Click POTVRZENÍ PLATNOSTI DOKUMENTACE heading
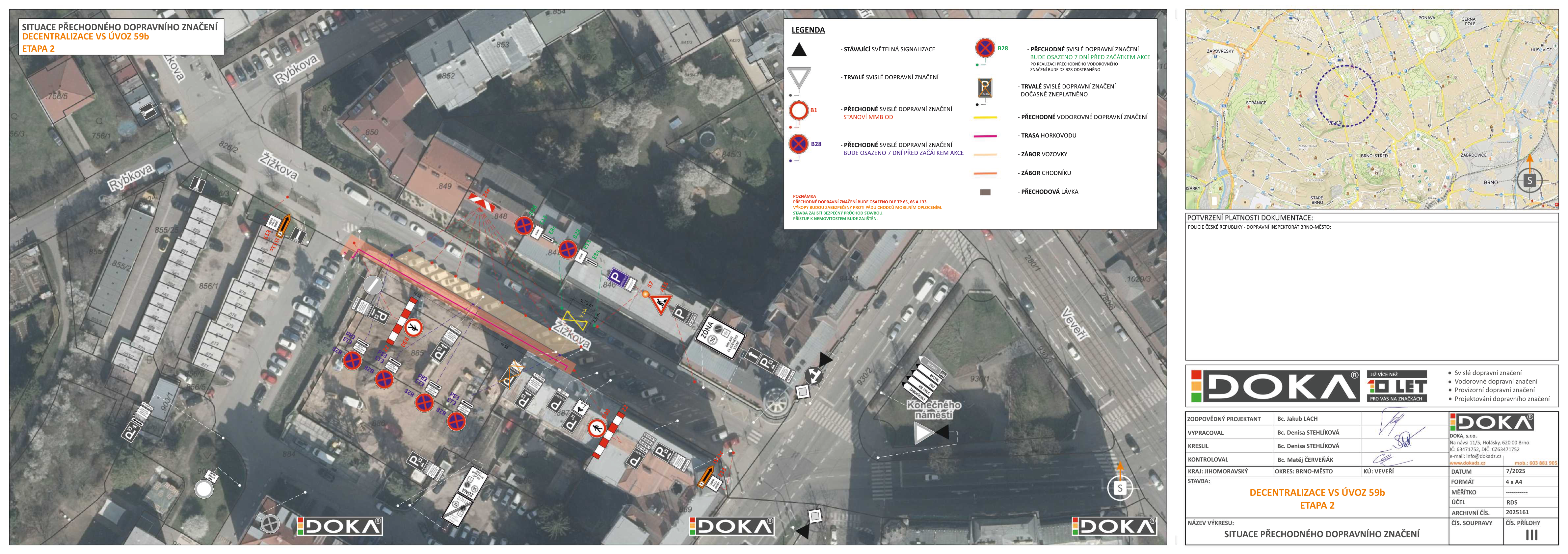The height and width of the screenshot is (554, 1568). 1250,218
